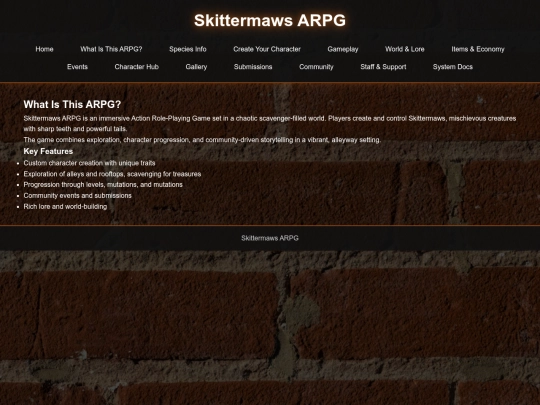540x405 pixels.
Task: Click the Skittermaws ARPG site title
Action: pos(270,20)
